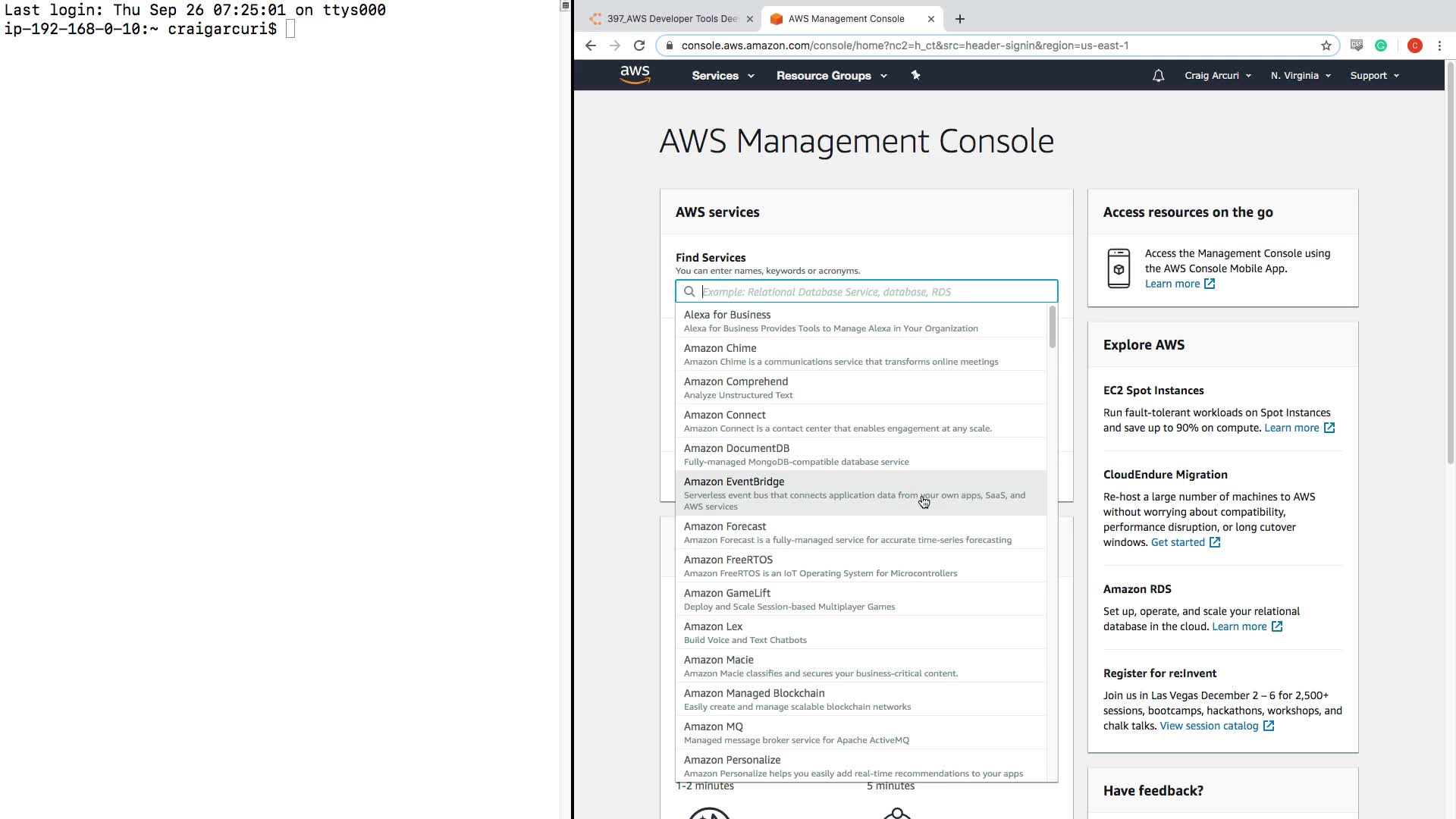Reload the page with refresh icon
1456x819 pixels.
[x=639, y=45]
